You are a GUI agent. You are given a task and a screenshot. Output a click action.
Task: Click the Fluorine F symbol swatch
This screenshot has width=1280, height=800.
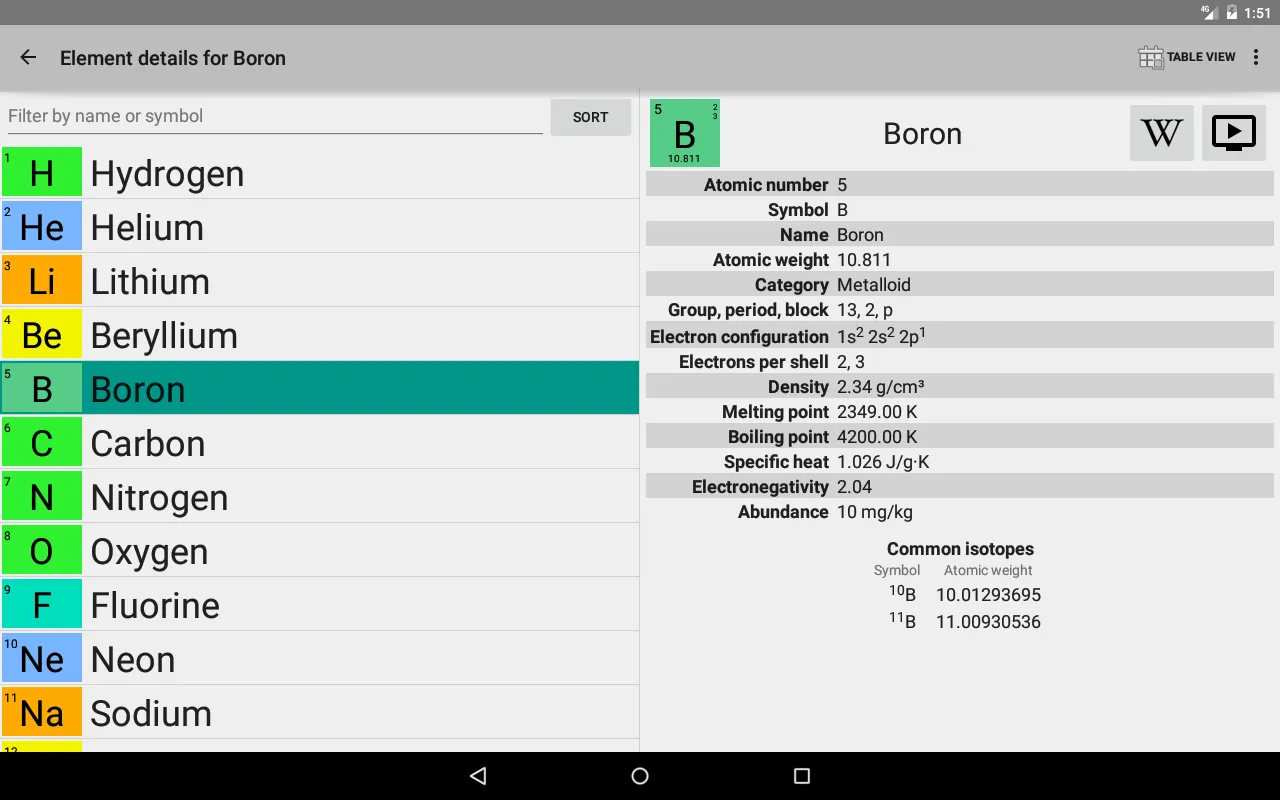42,605
